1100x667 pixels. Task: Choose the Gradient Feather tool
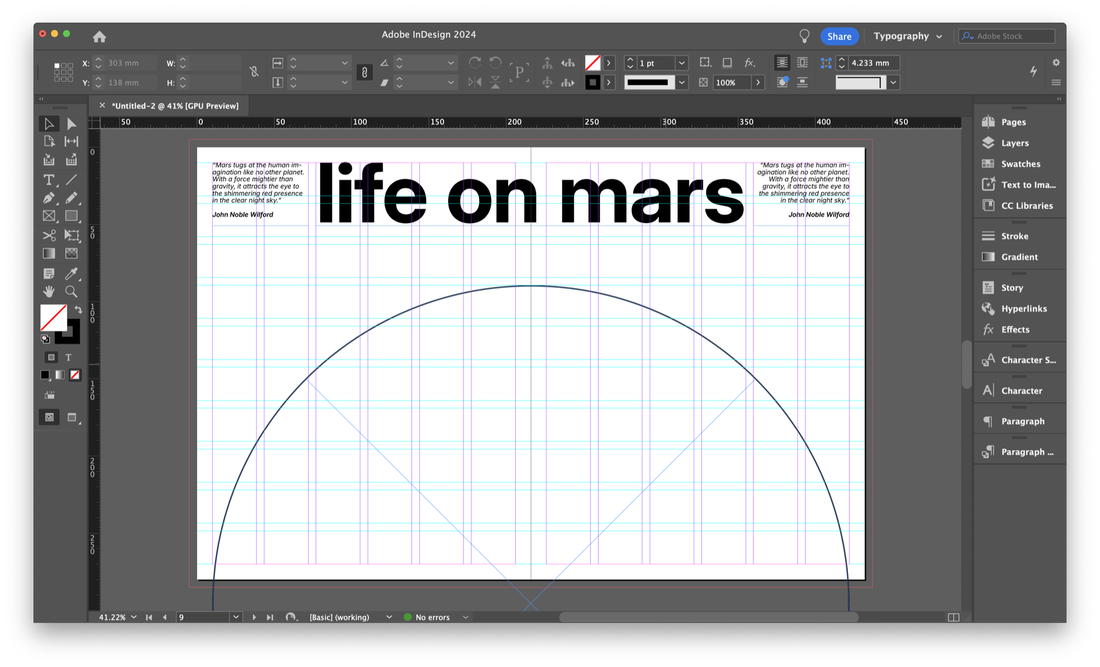tap(72, 253)
